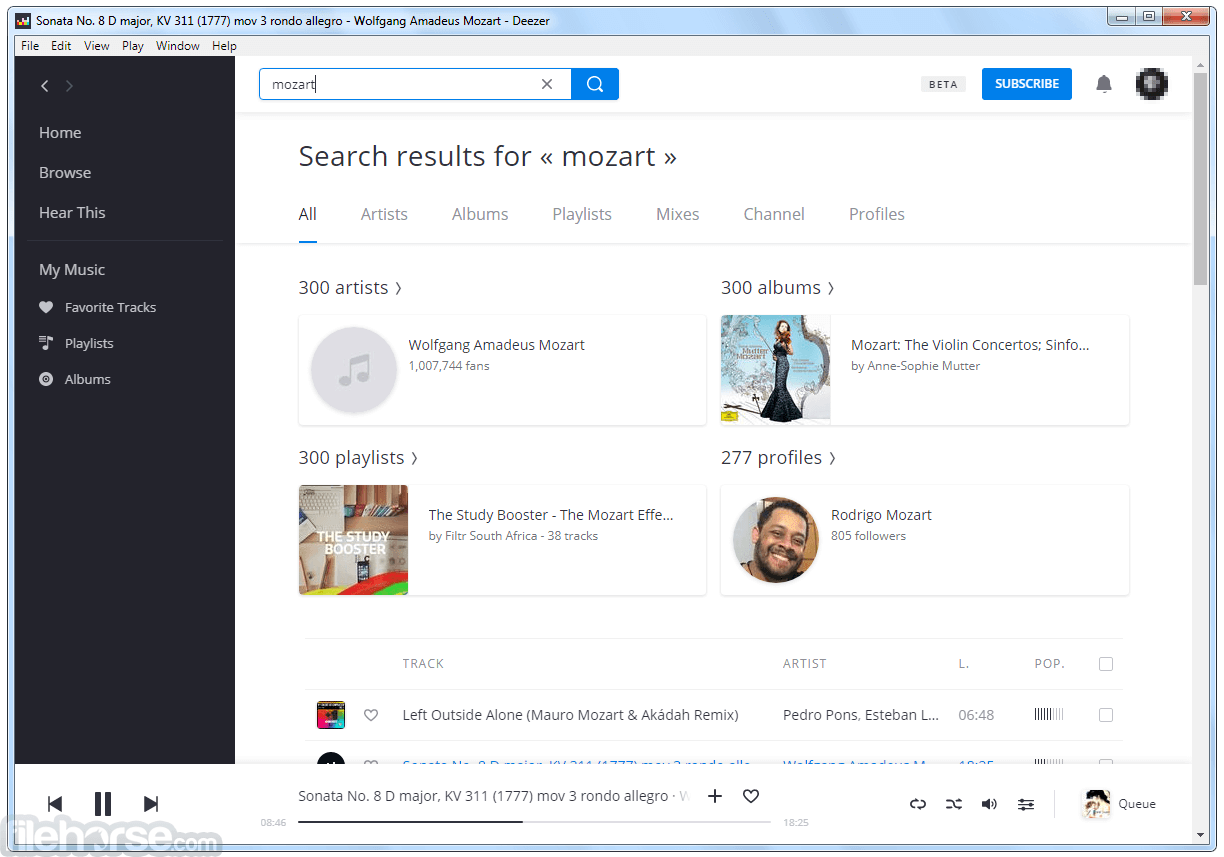
Task: Switch to the Channel tab
Action: [774, 214]
